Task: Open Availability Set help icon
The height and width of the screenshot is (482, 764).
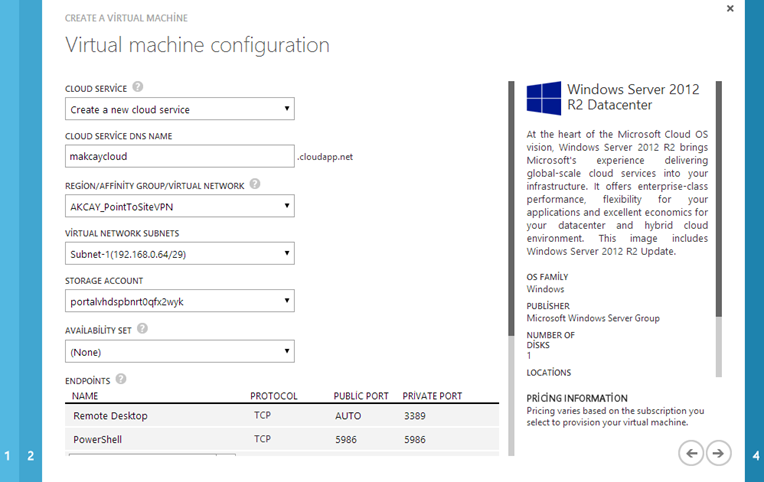Action: [x=142, y=328]
